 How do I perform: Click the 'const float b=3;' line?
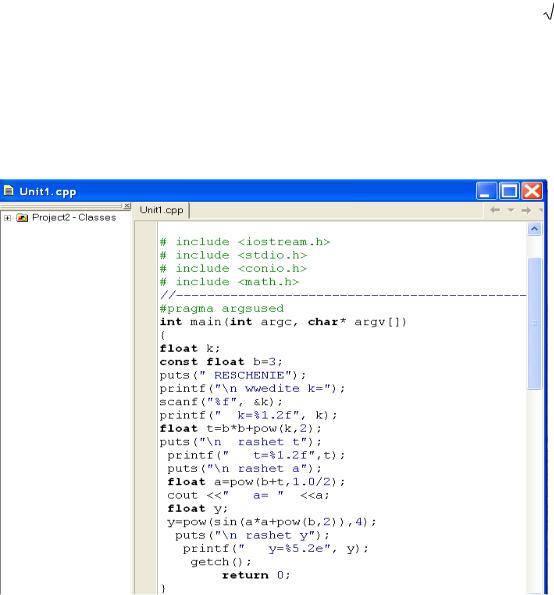(221, 362)
